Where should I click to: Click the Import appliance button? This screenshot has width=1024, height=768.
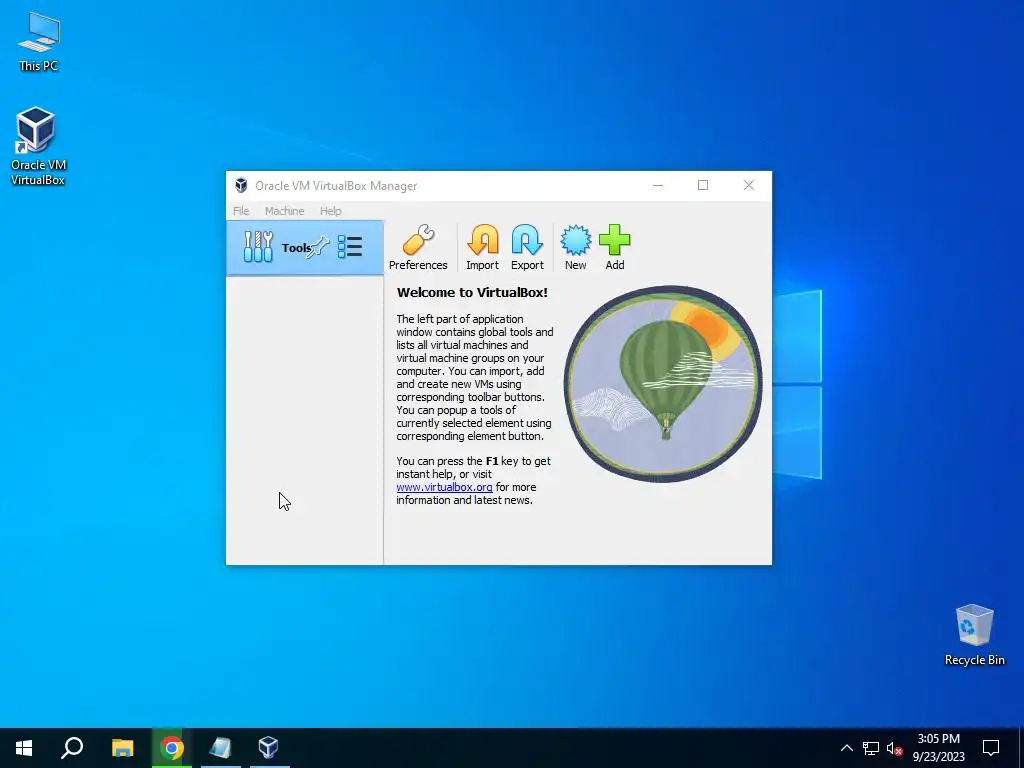[483, 248]
